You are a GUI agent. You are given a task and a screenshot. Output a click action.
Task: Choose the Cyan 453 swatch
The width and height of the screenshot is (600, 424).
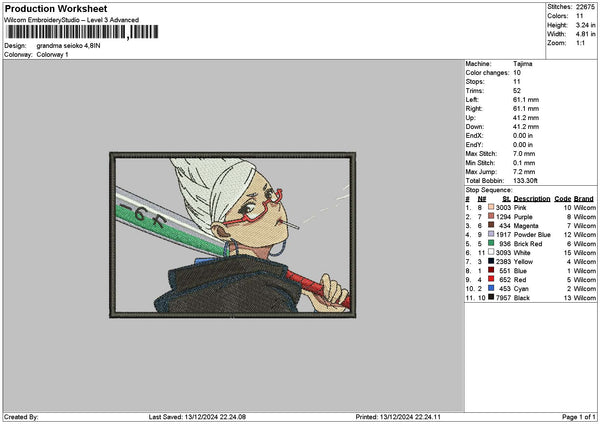(491, 289)
